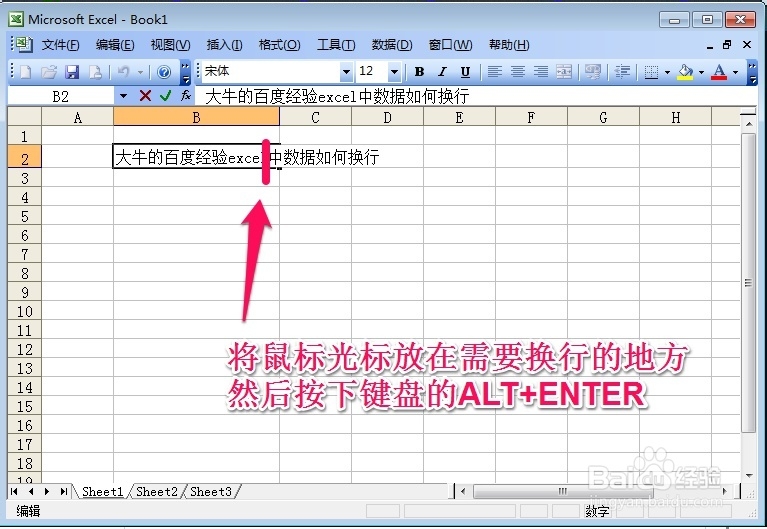Go to previous sheet arrow
This screenshot has width=767, height=529.
coord(31,491)
